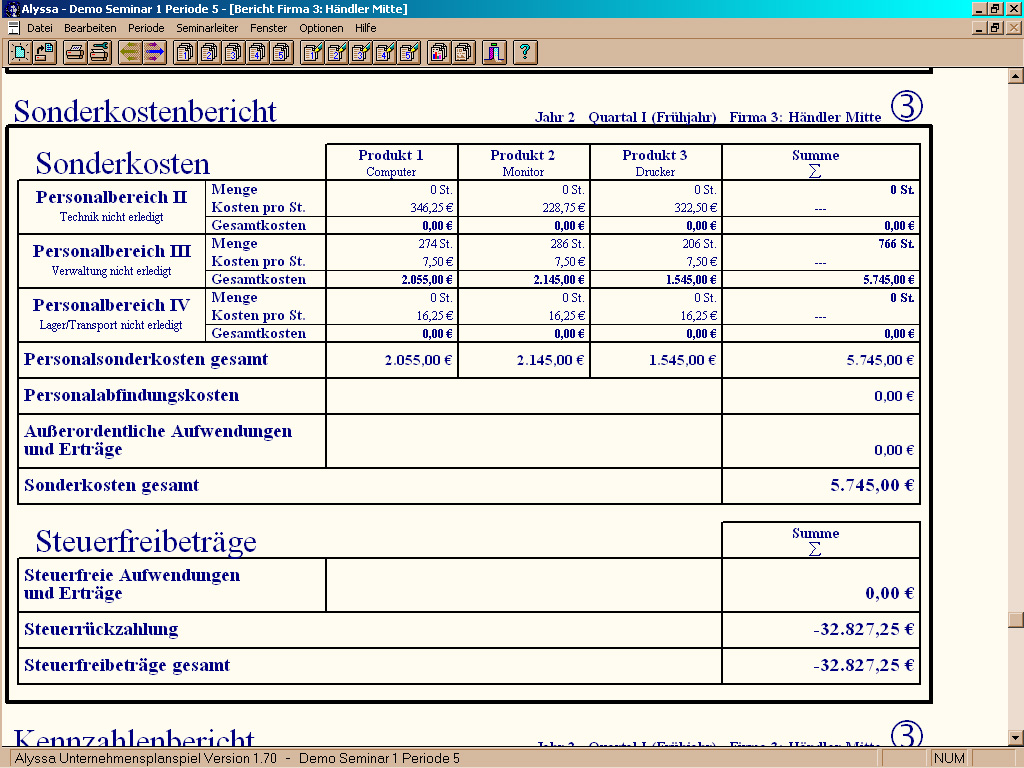
Task: Click the new document toolbar icon
Action: pos(20,52)
